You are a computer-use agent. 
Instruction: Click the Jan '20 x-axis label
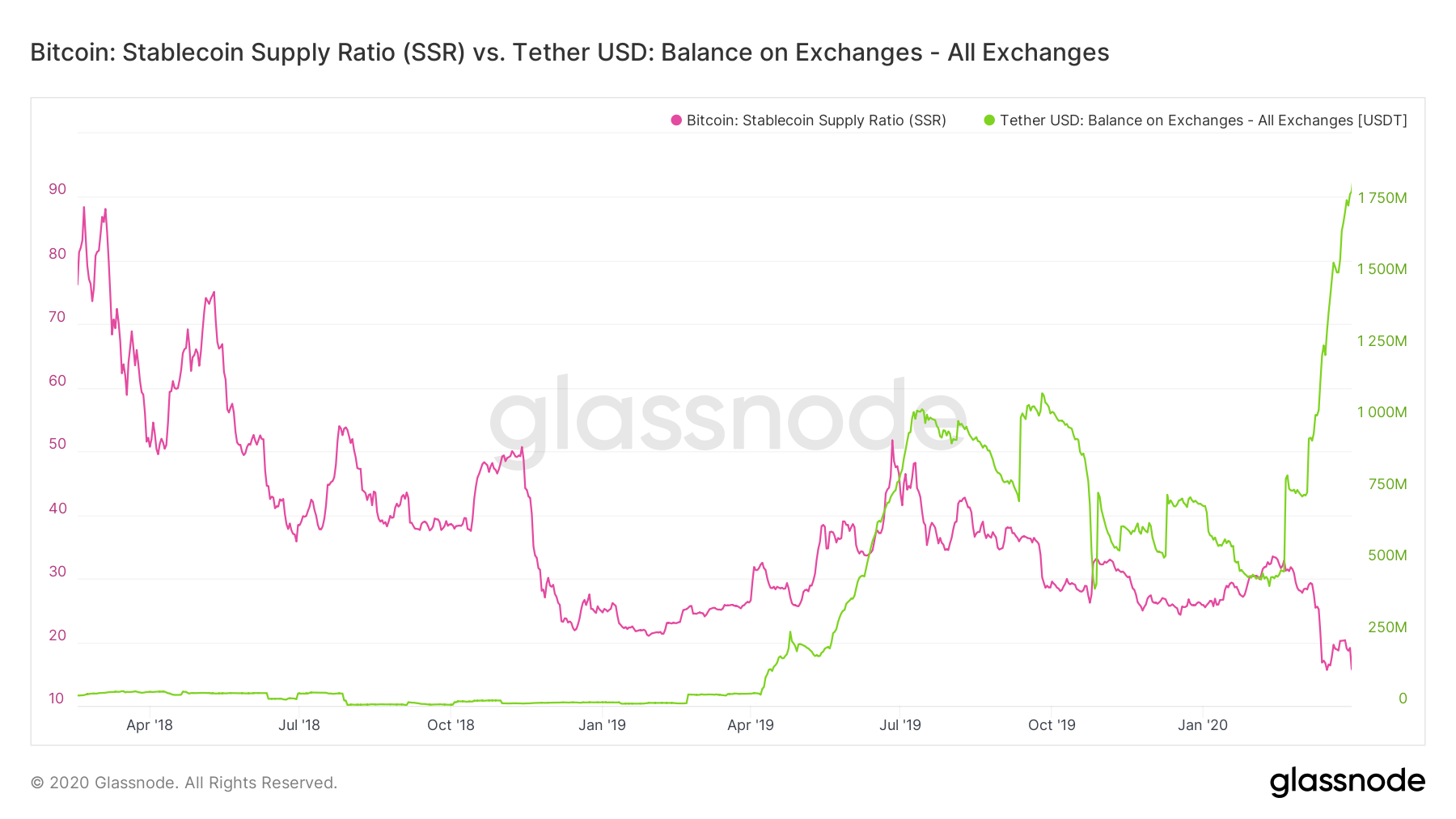[x=1203, y=725]
